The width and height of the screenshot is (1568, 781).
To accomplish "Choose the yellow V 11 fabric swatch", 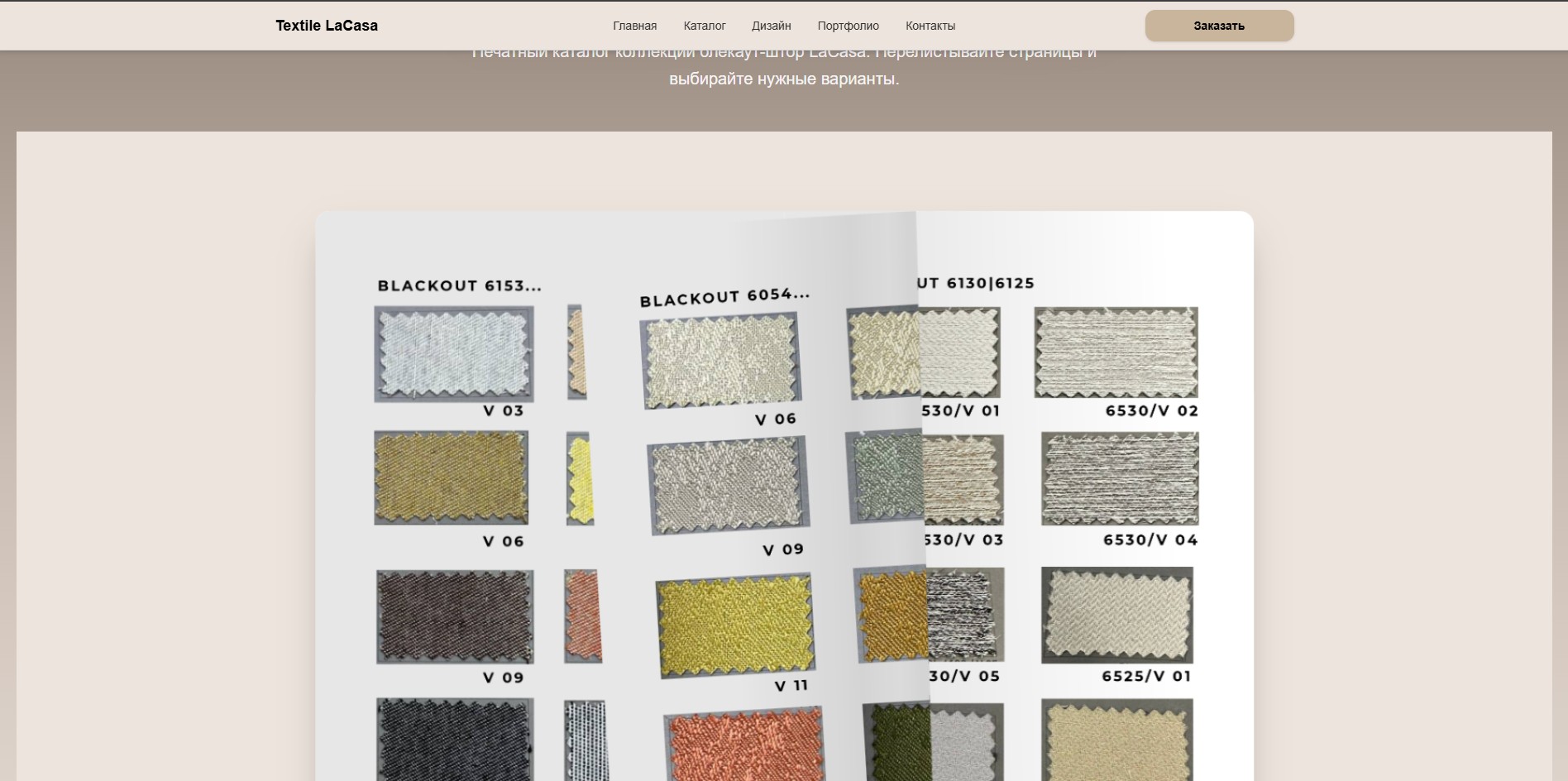I will point(735,625).
